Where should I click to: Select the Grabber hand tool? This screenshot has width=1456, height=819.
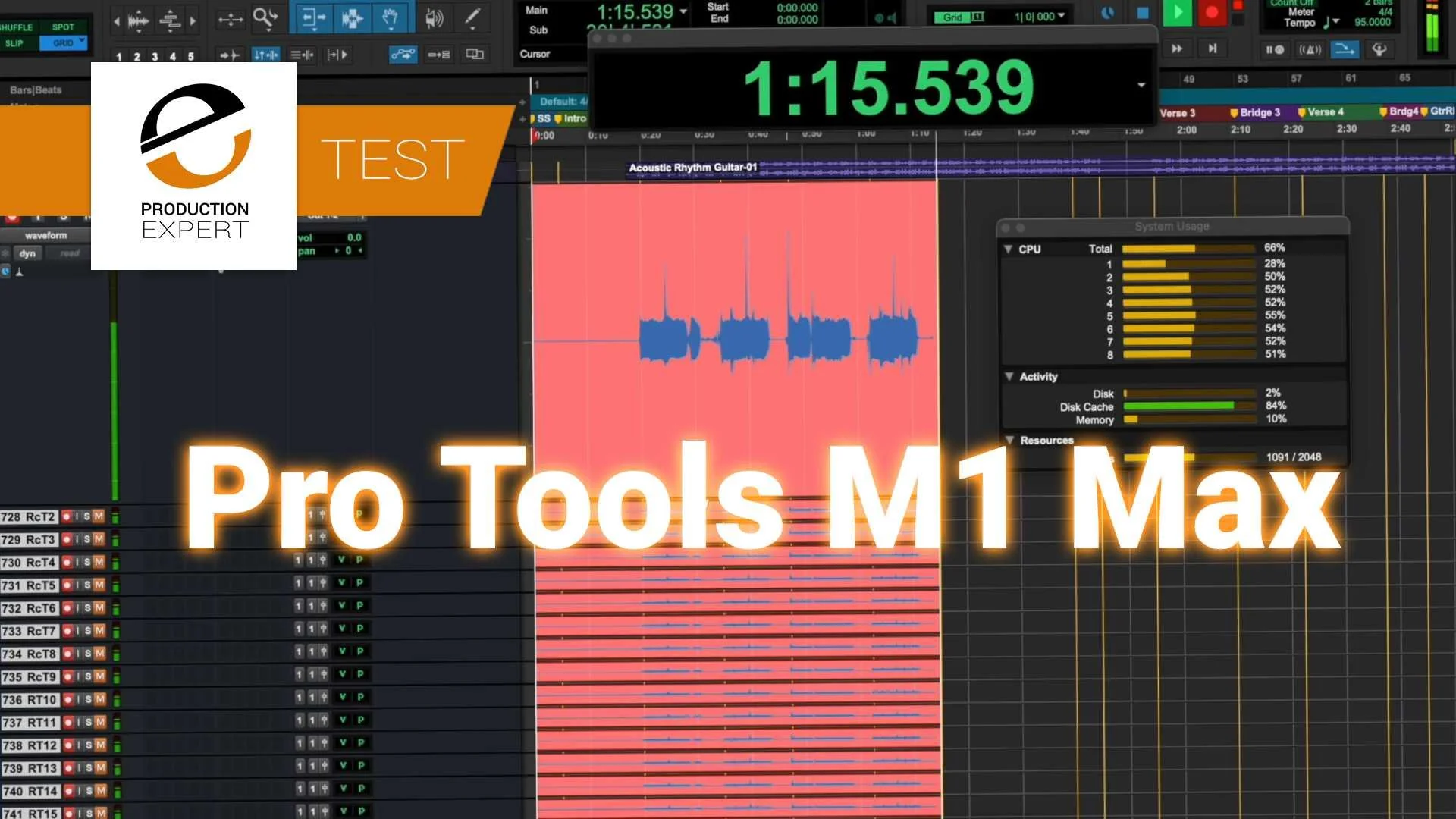[390, 18]
